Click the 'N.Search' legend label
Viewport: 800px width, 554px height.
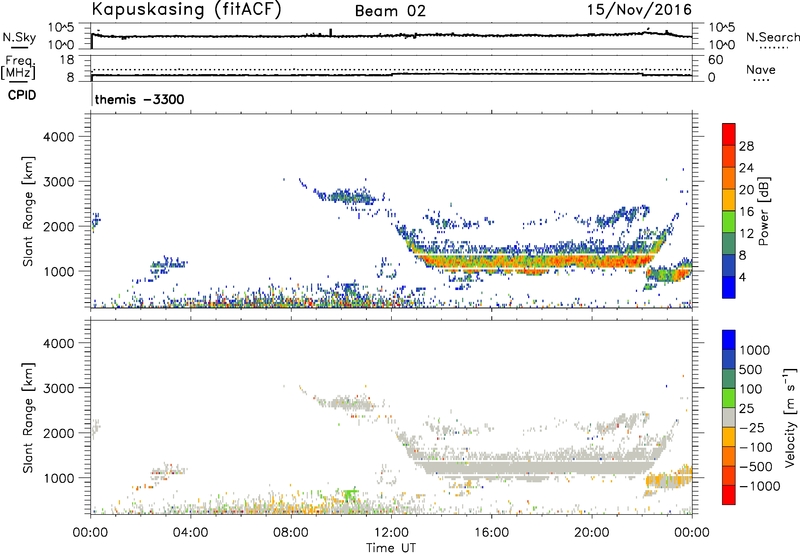tap(772, 37)
